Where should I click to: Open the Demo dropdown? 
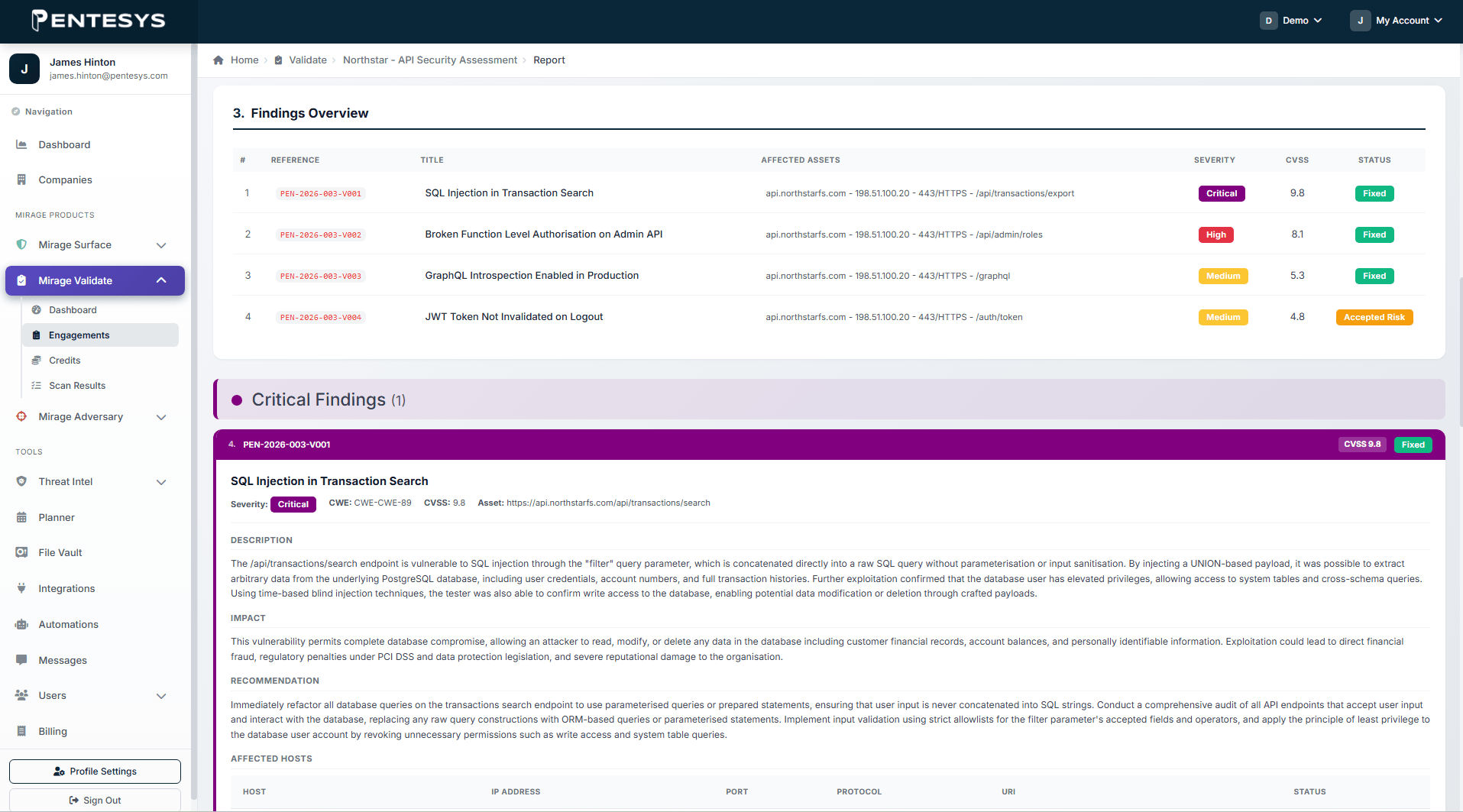(1290, 21)
